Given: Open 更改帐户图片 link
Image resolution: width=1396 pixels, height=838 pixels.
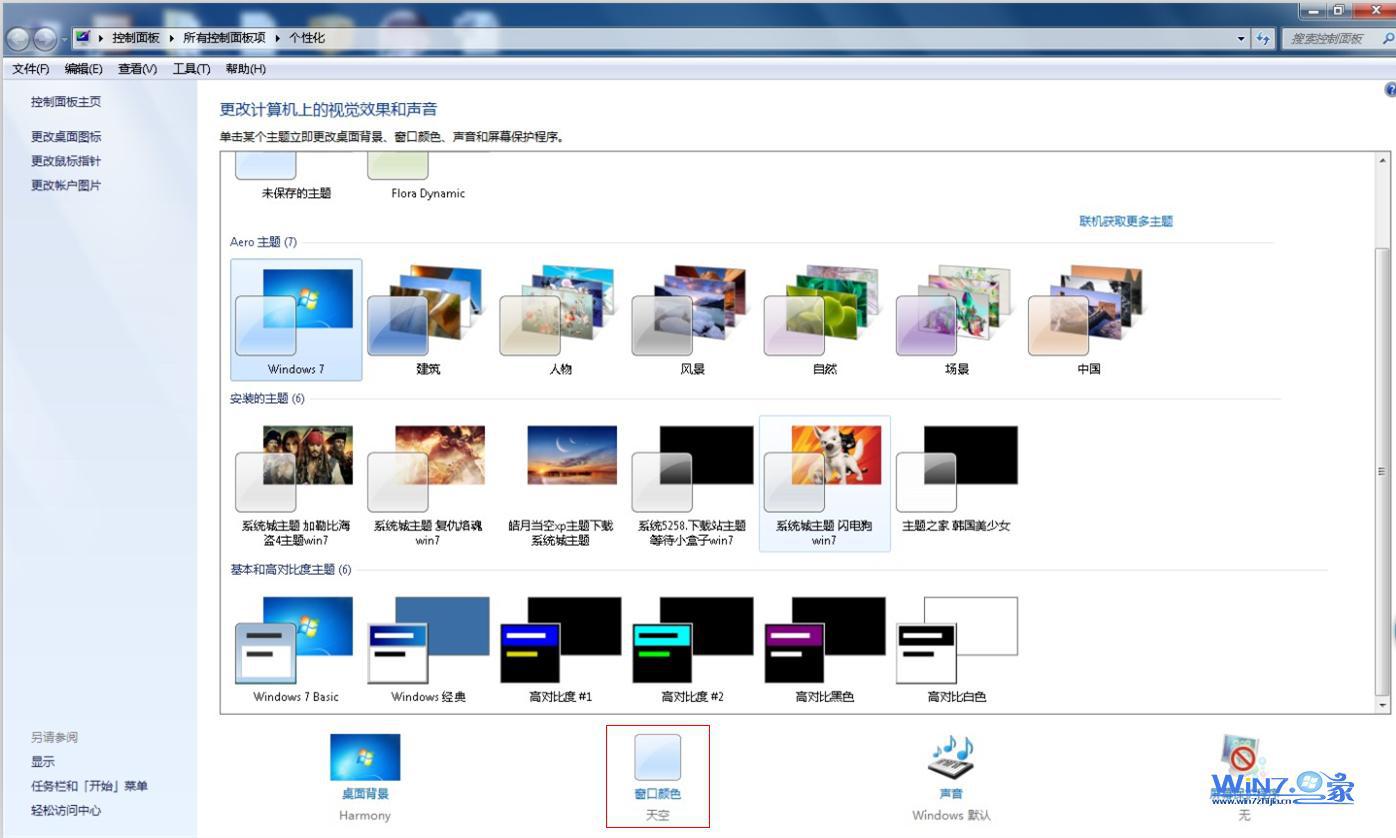Looking at the screenshot, I should tap(66, 185).
